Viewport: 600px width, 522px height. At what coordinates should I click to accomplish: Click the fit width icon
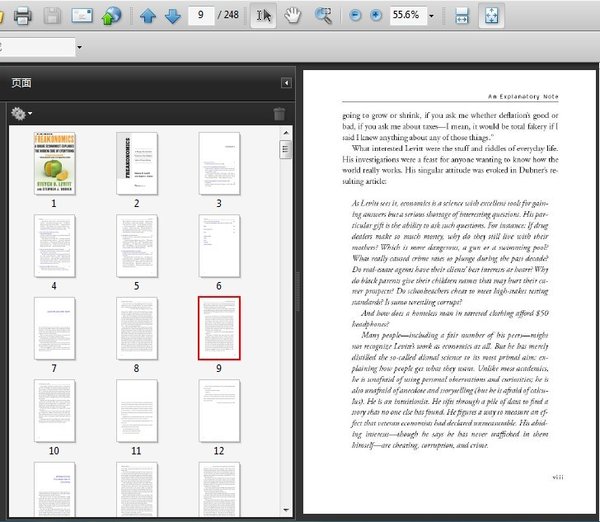coord(462,16)
